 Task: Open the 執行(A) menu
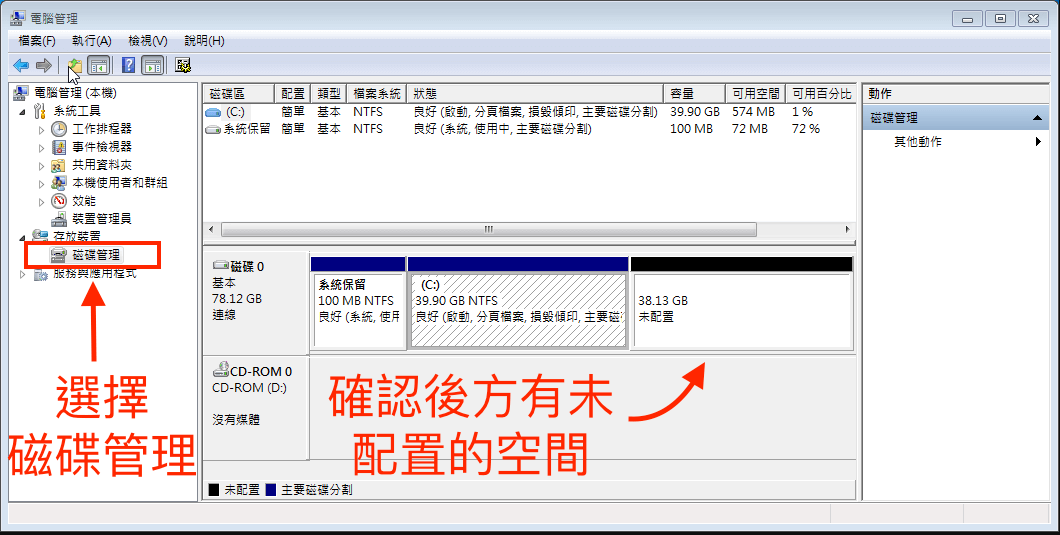pos(92,41)
